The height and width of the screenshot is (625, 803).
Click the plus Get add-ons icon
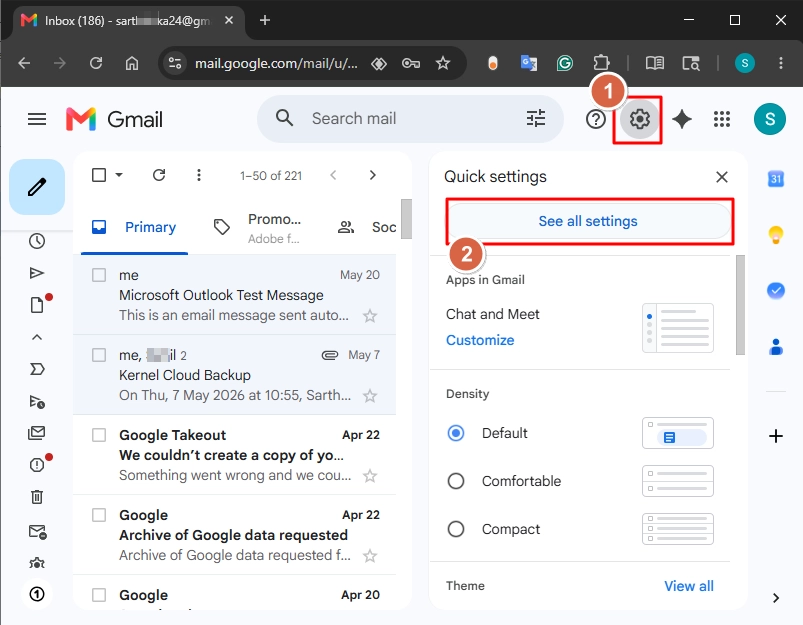[776, 436]
